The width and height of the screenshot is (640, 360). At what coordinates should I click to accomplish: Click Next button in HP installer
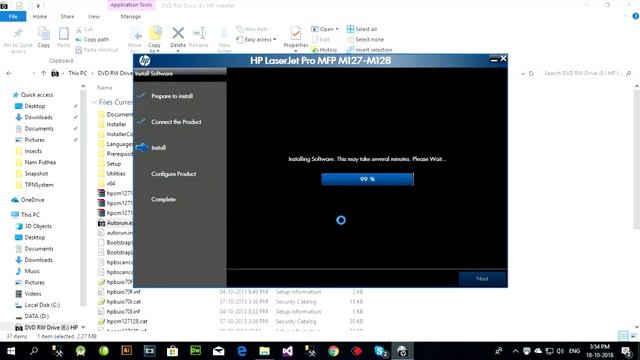pyautogui.click(x=482, y=279)
